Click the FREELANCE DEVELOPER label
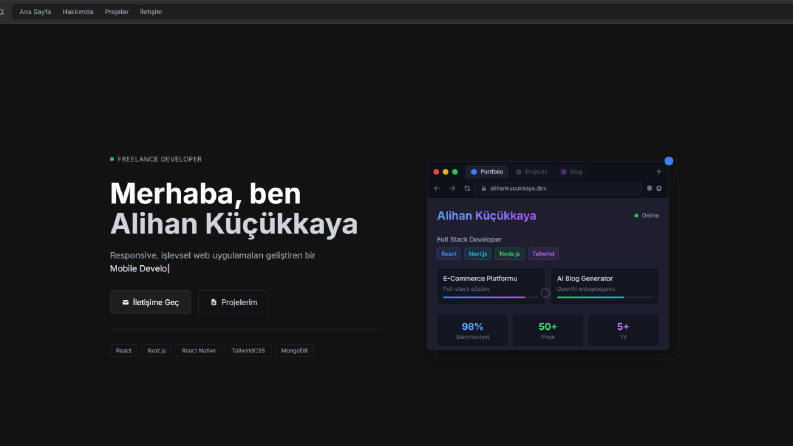This screenshot has width=793, height=446. click(159, 159)
